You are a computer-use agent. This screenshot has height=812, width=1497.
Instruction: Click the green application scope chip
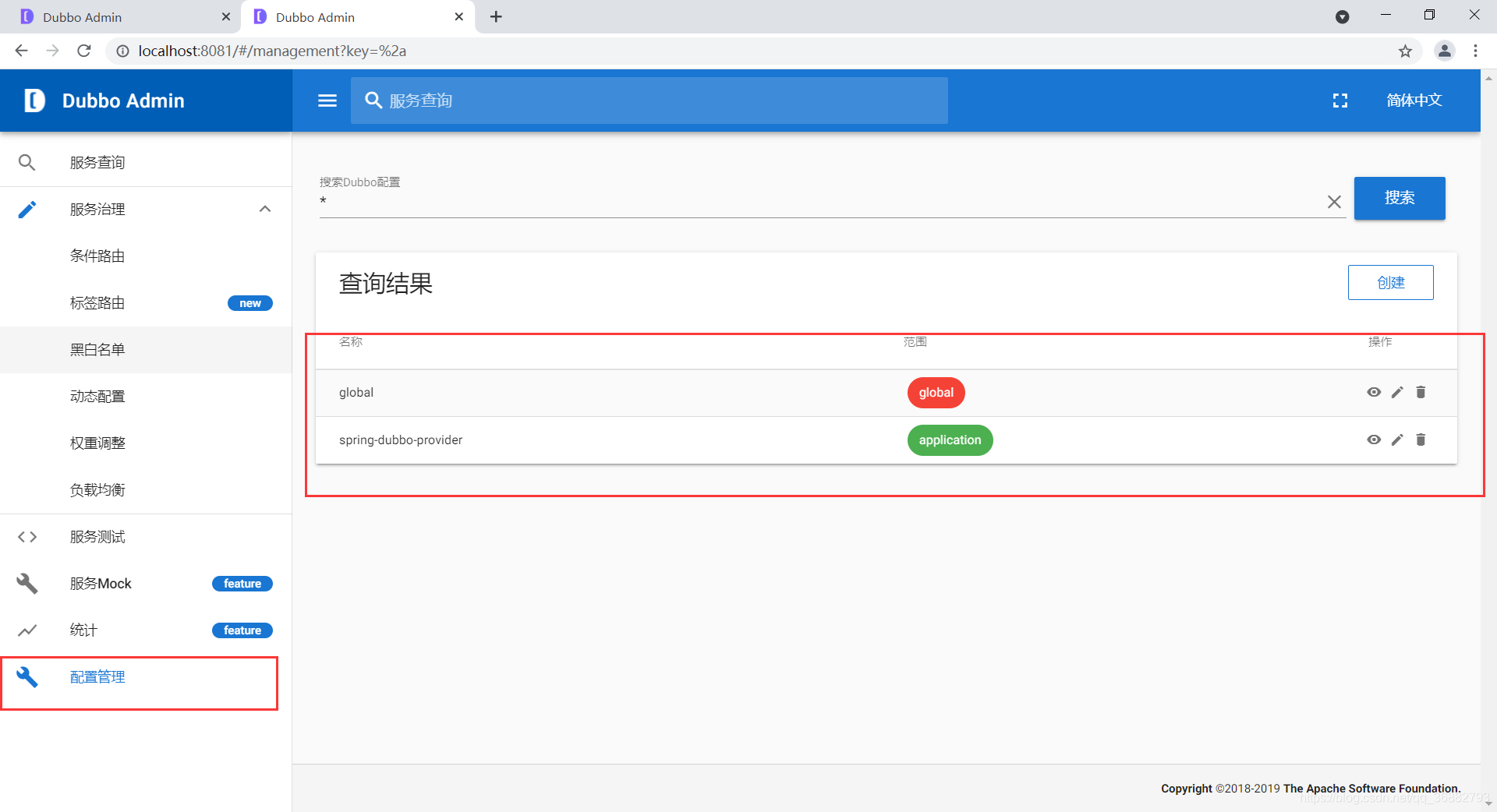click(x=950, y=440)
